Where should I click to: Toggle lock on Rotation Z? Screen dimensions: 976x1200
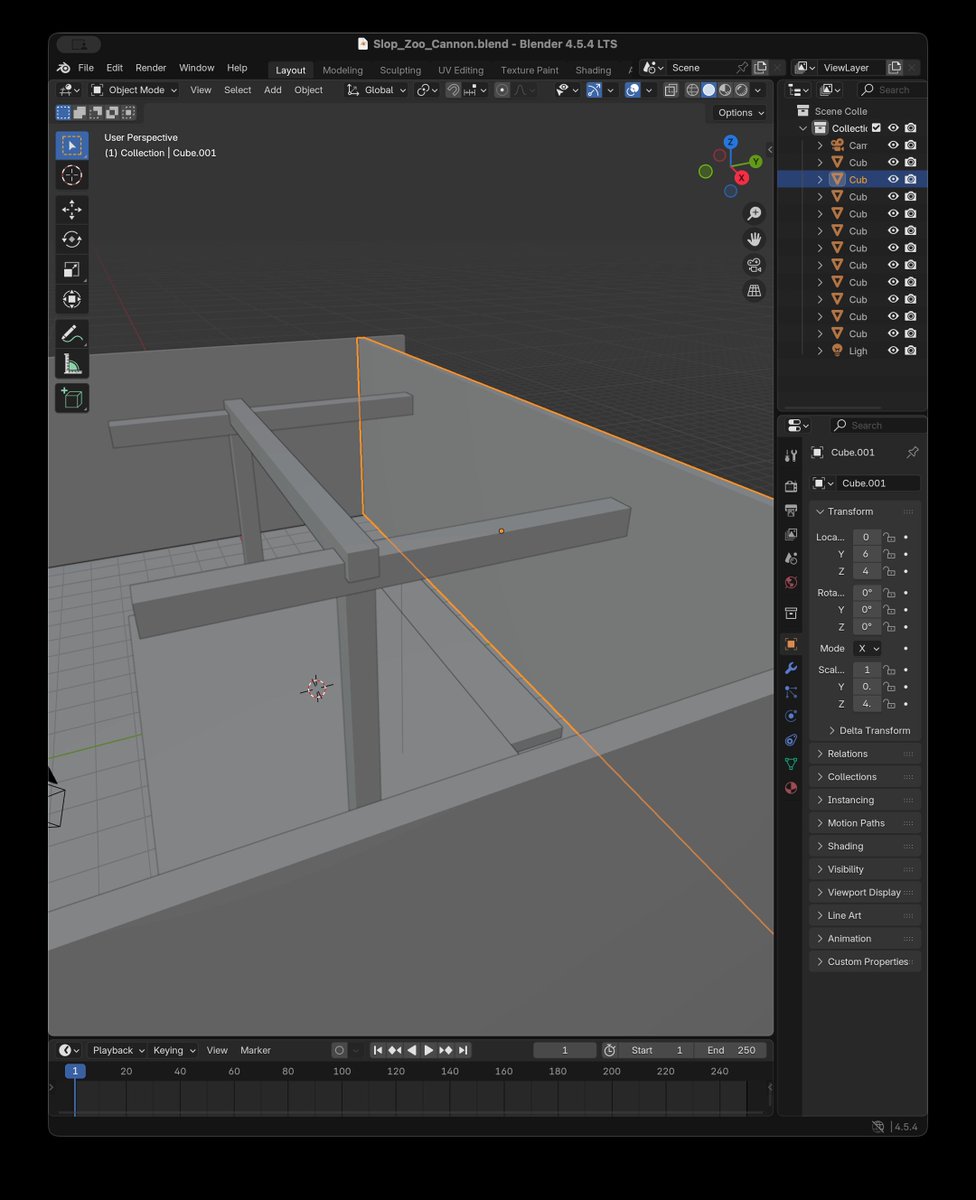click(889, 627)
